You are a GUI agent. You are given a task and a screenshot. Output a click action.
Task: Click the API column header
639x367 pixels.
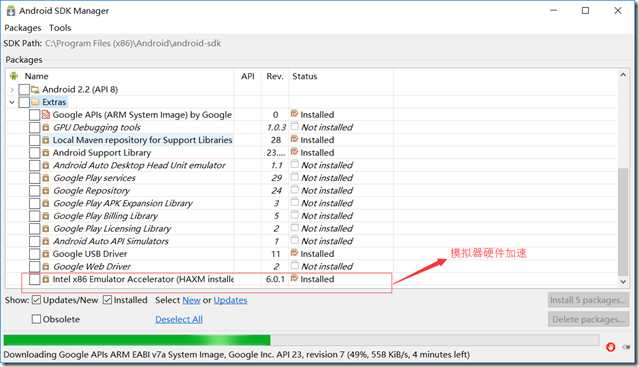click(248, 76)
